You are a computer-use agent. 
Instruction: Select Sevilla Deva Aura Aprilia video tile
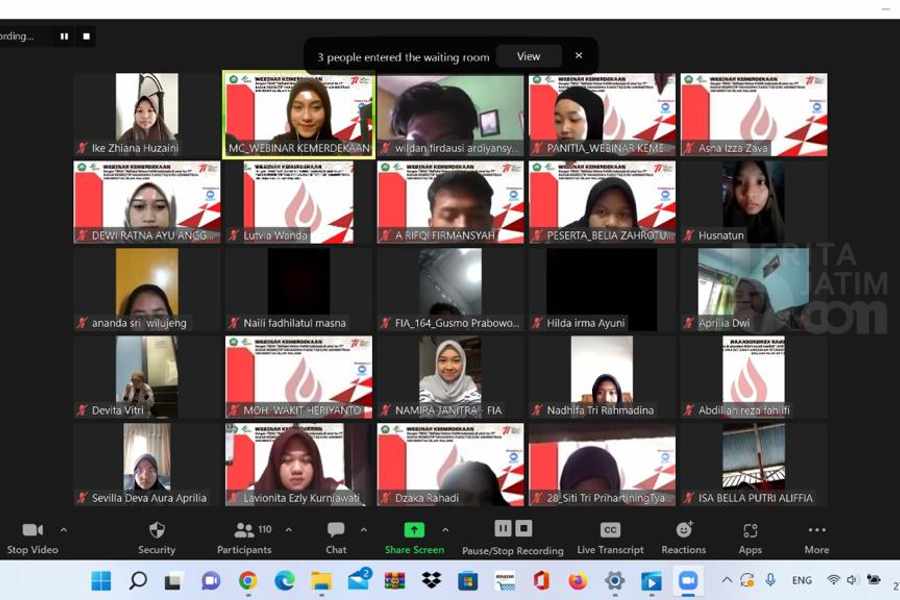pos(147,464)
